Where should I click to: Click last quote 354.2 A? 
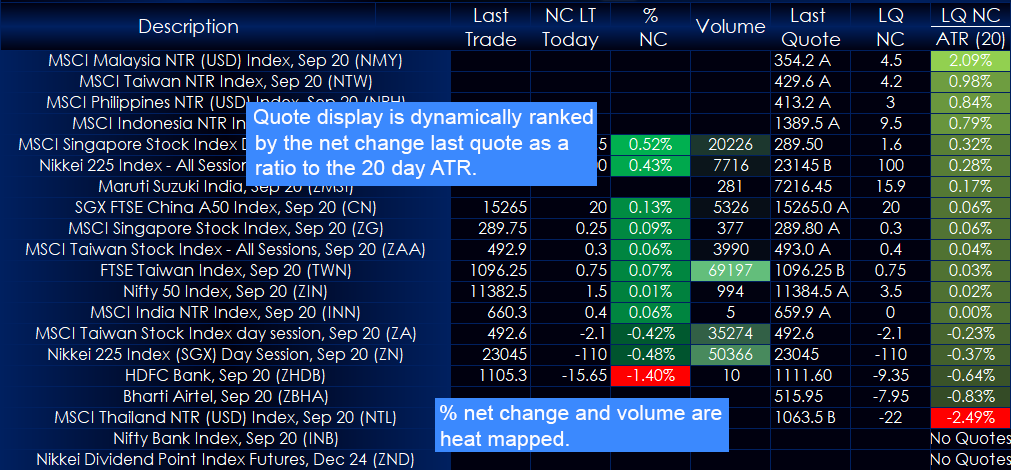(810, 61)
